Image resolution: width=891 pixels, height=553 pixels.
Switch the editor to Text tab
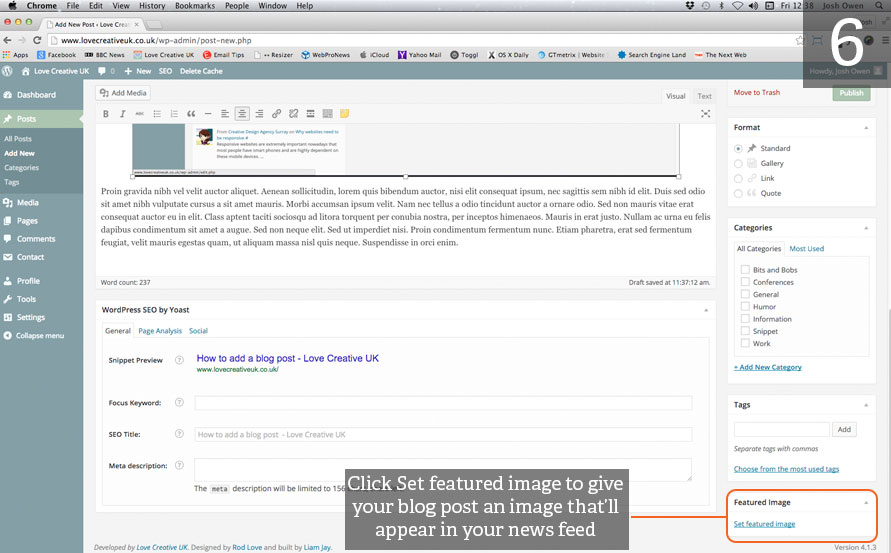coord(704,96)
